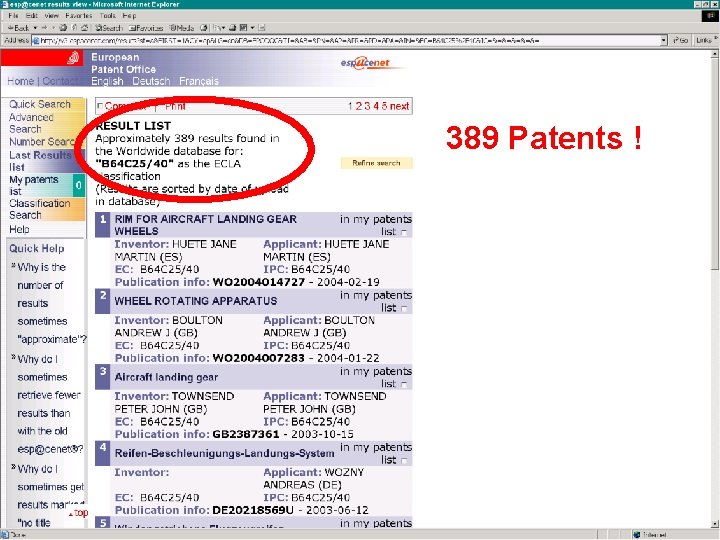This screenshot has height=540, width=720.
Task: Expand the Edit icon dropdown arrow
Action: click(x=252, y=28)
